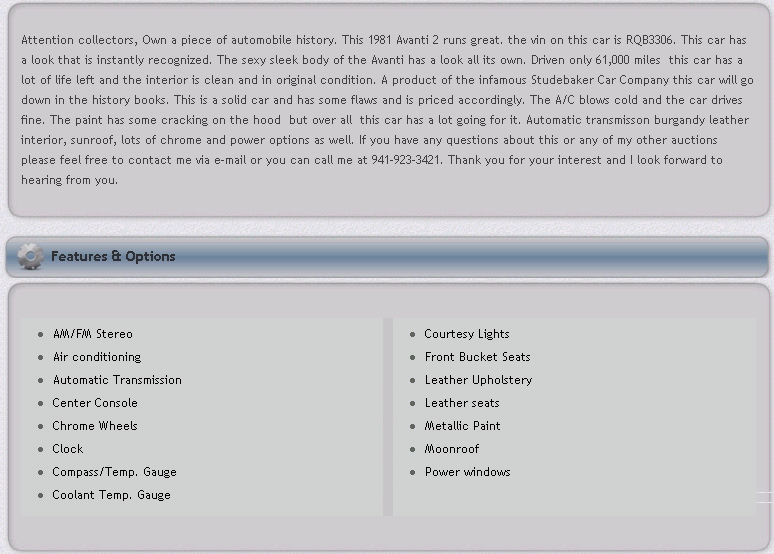Click the Moonroof list item
Screen dimensions: 774x554
pos(451,449)
